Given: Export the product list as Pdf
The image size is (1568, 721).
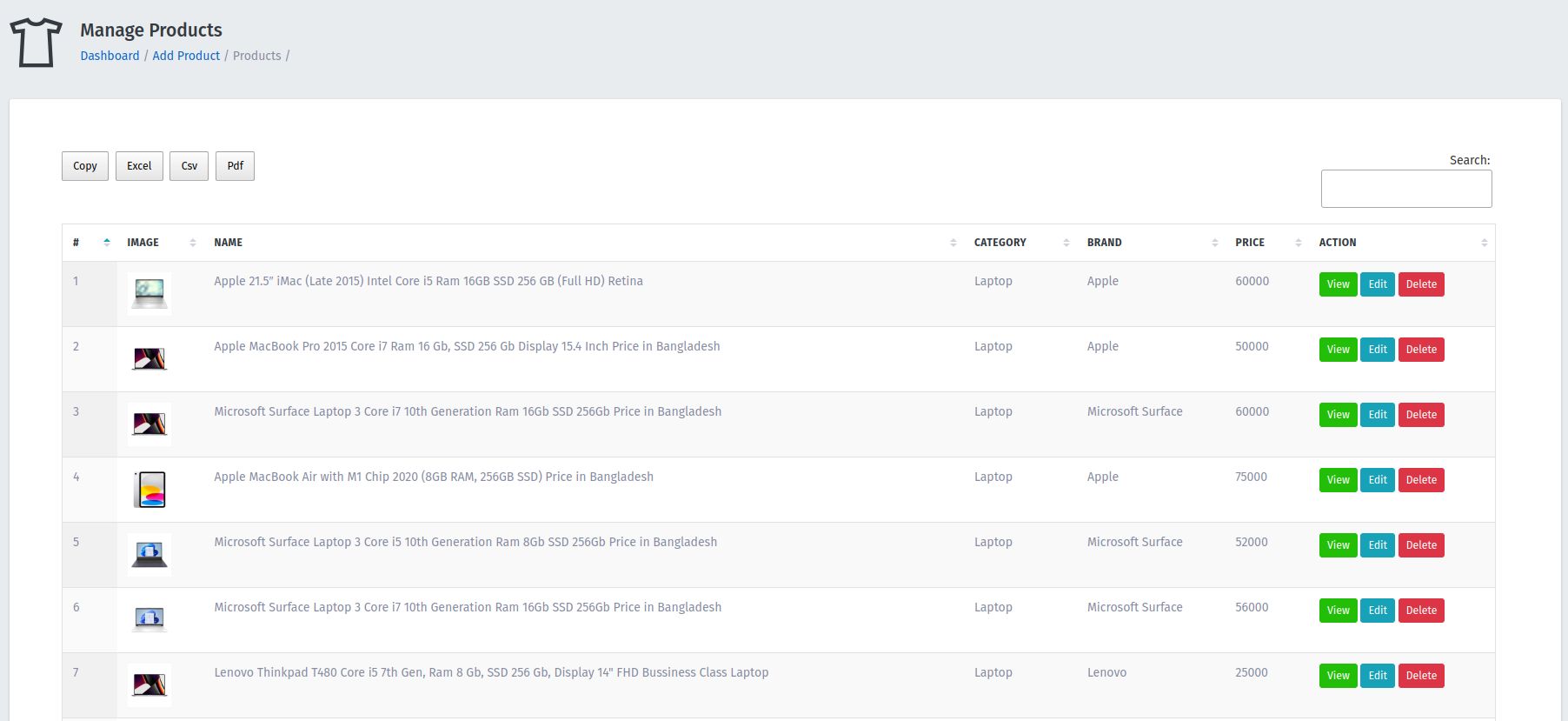Looking at the screenshot, I should [x=235, y=166].
